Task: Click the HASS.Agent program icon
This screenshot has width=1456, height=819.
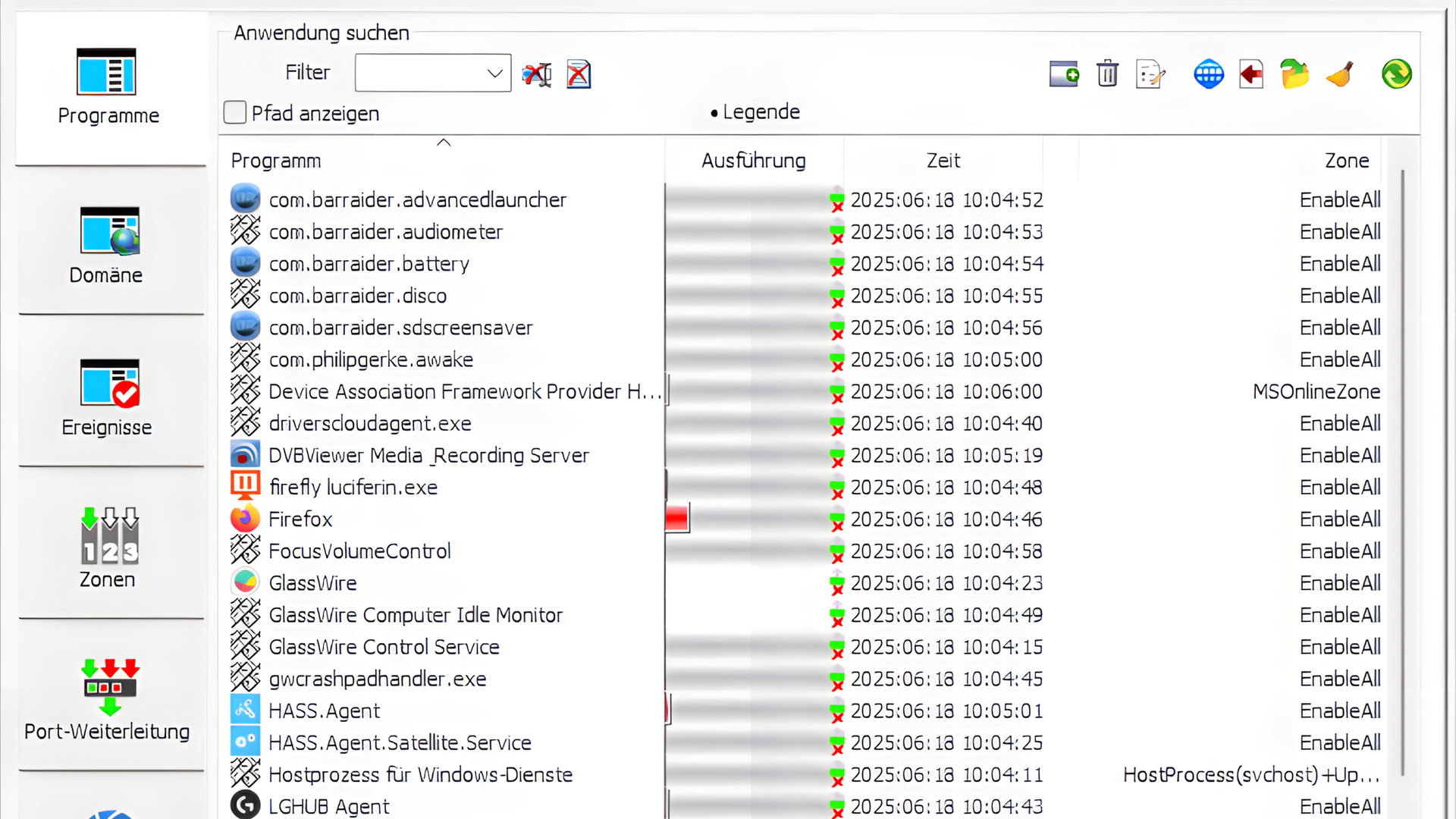Action: tap(245, 711)
